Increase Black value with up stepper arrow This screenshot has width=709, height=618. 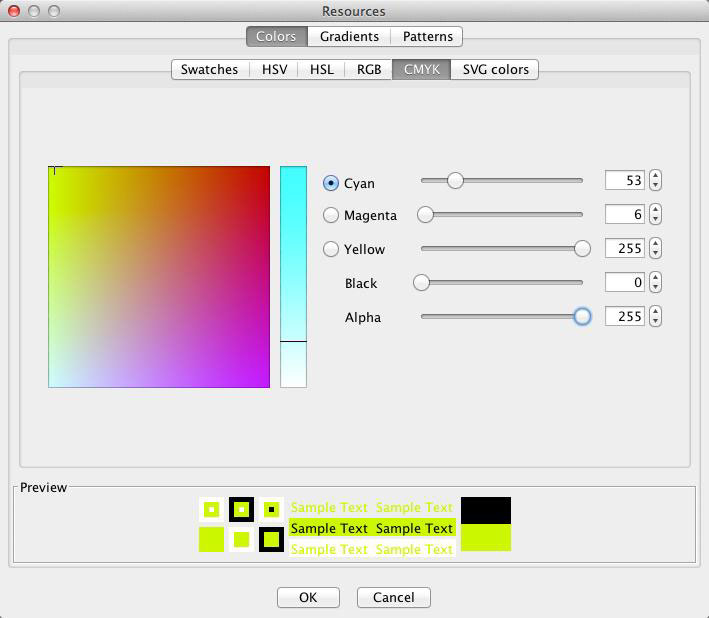(655, 277)
